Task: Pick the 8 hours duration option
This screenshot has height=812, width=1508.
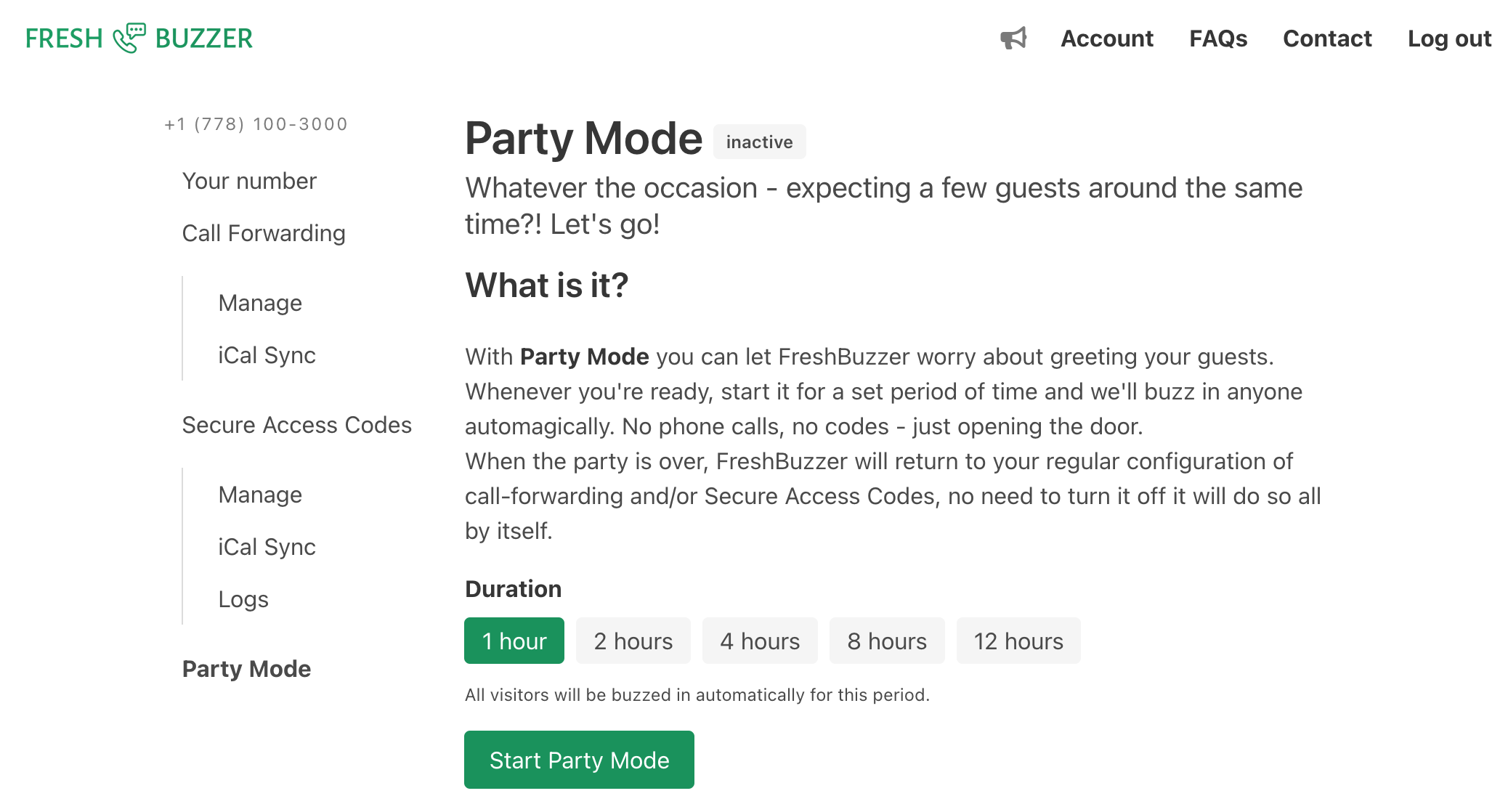Action: pyautogui.click(x=887, y=641)
